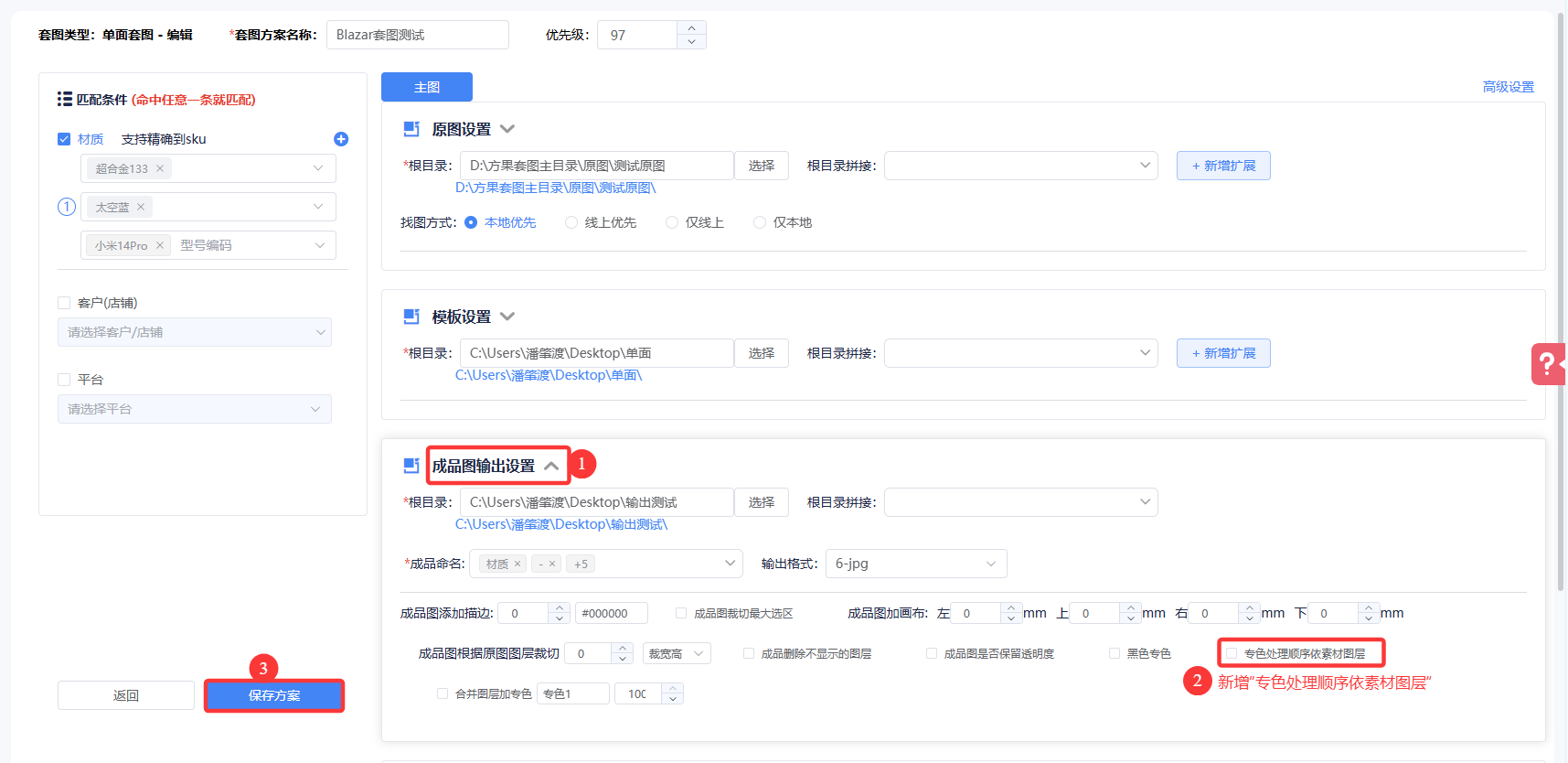Viewport: 1568px width, 763px height.
Task: Switch to the 主图 tab
Action: [427, 87]
